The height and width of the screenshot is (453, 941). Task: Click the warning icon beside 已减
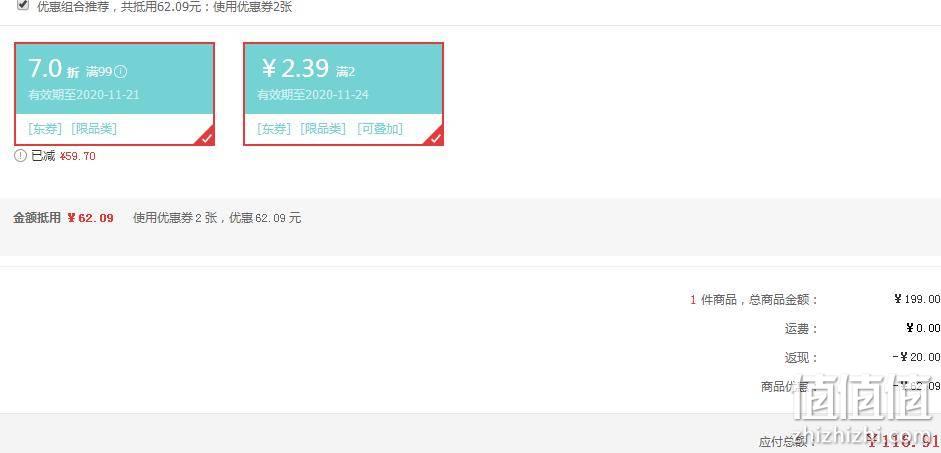tap(20, 156)
